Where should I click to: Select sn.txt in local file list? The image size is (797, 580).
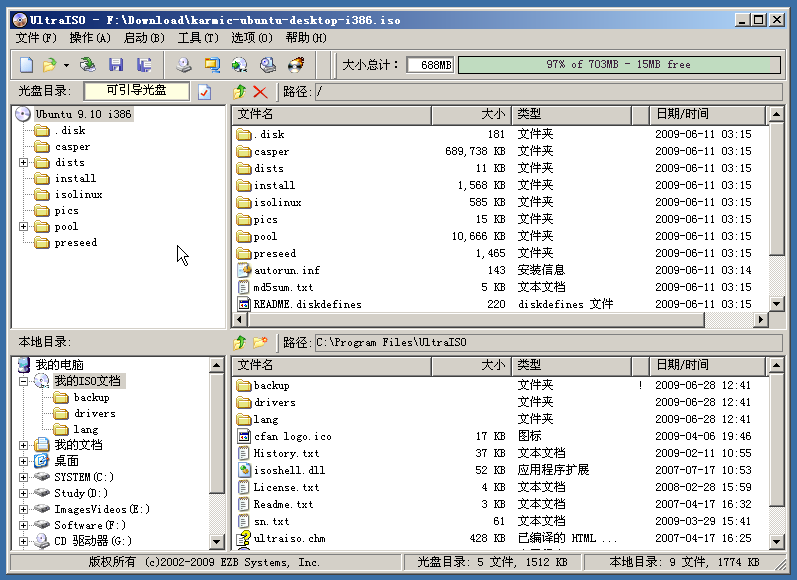(x=271, y=521)
